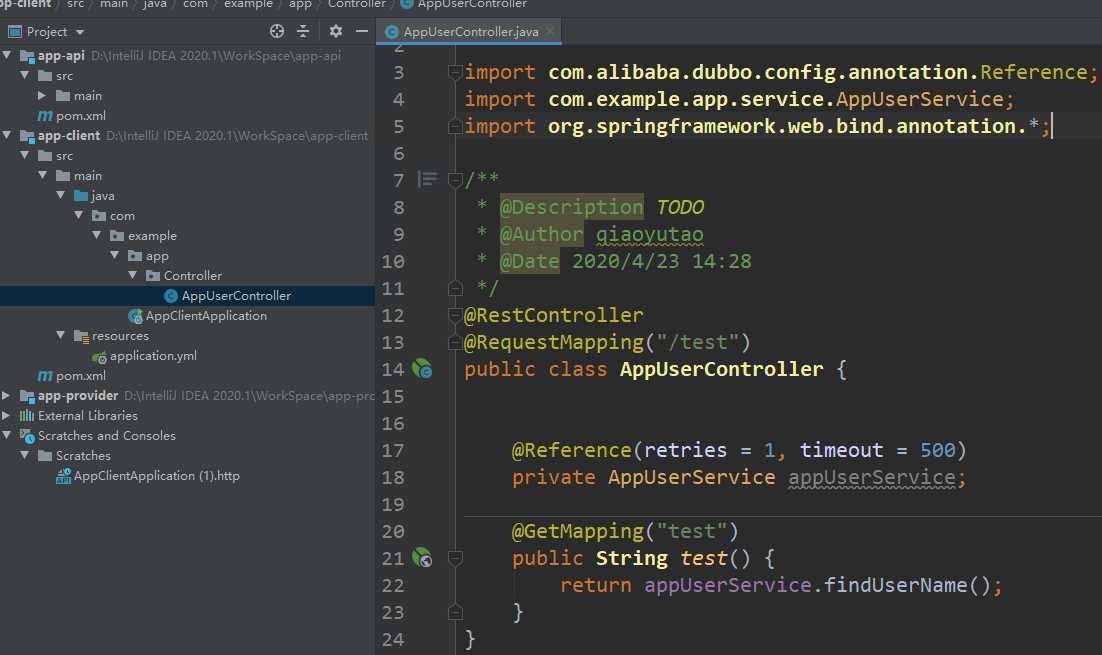Click AppUserService in import line 4

[x=919, y=99]
